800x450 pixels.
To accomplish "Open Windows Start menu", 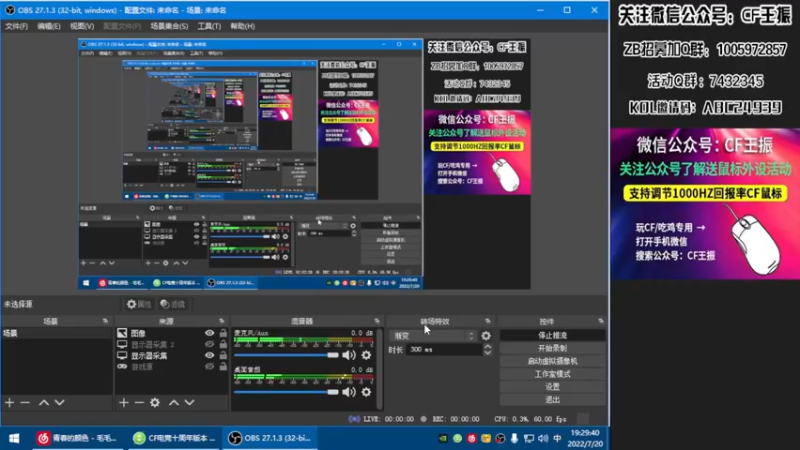I will coord(14,438).
